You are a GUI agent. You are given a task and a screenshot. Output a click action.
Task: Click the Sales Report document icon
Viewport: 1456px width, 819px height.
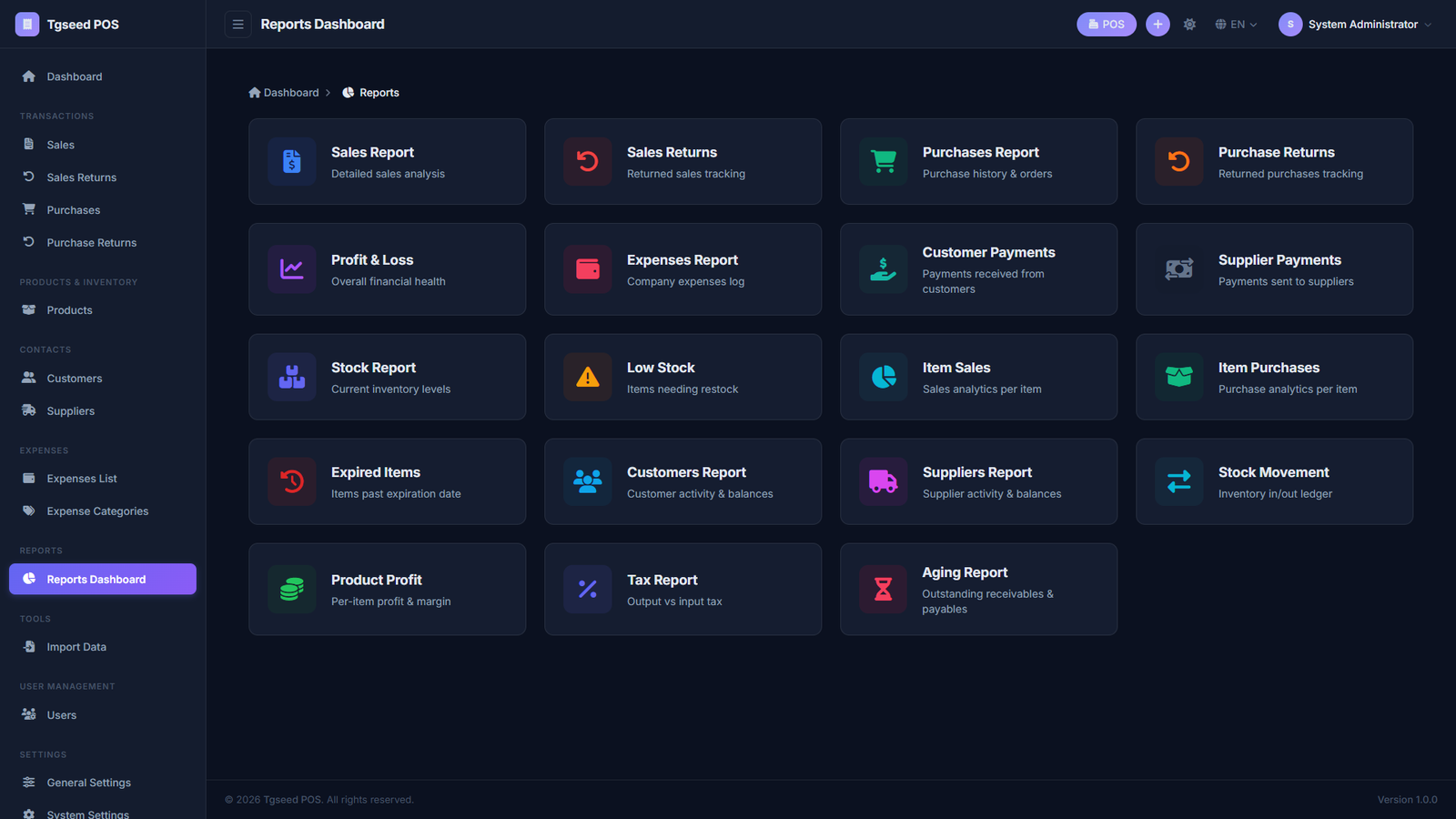tap(292, 161)
